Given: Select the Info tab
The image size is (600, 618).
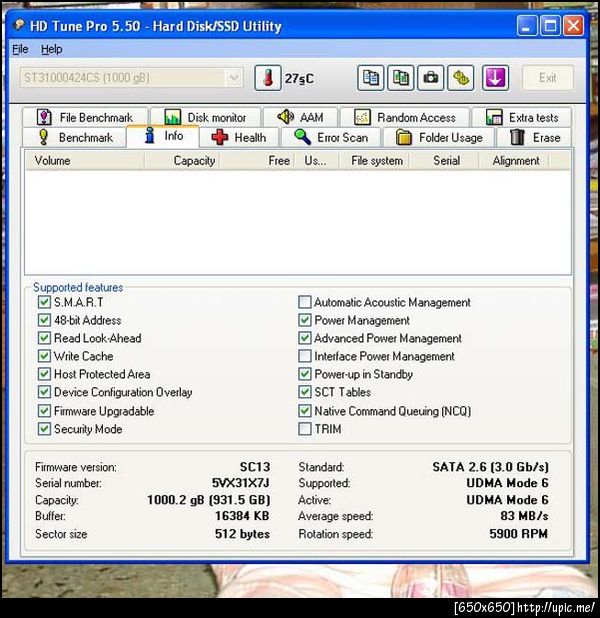Looking at the screenshot, I should [163, 136].
